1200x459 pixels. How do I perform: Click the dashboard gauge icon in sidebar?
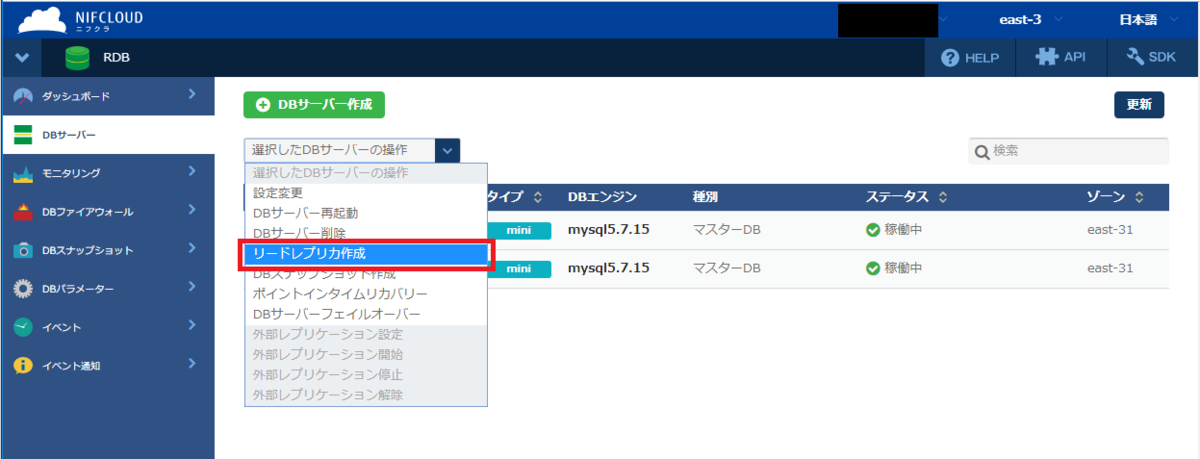click(x=24, y=96)
